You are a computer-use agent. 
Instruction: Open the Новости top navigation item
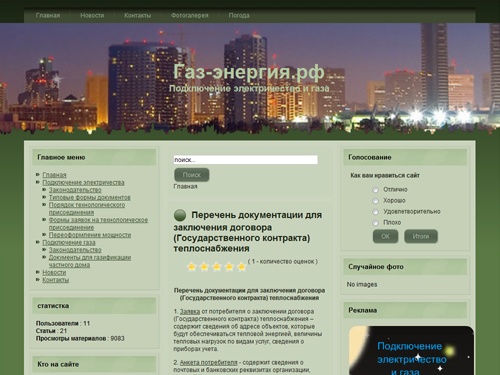(92, 15)
